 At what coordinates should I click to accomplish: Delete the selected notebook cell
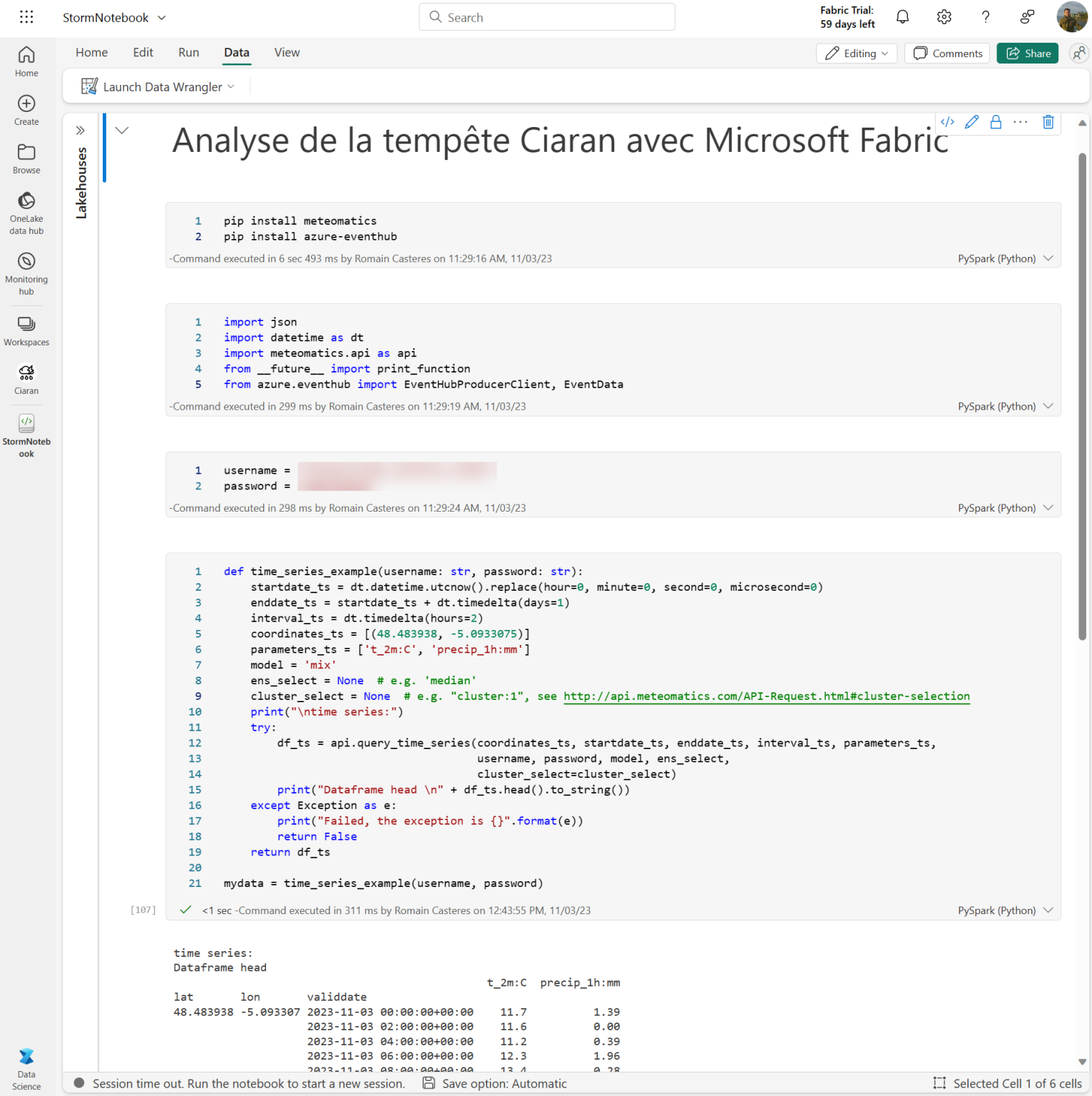coord(1048,122)
